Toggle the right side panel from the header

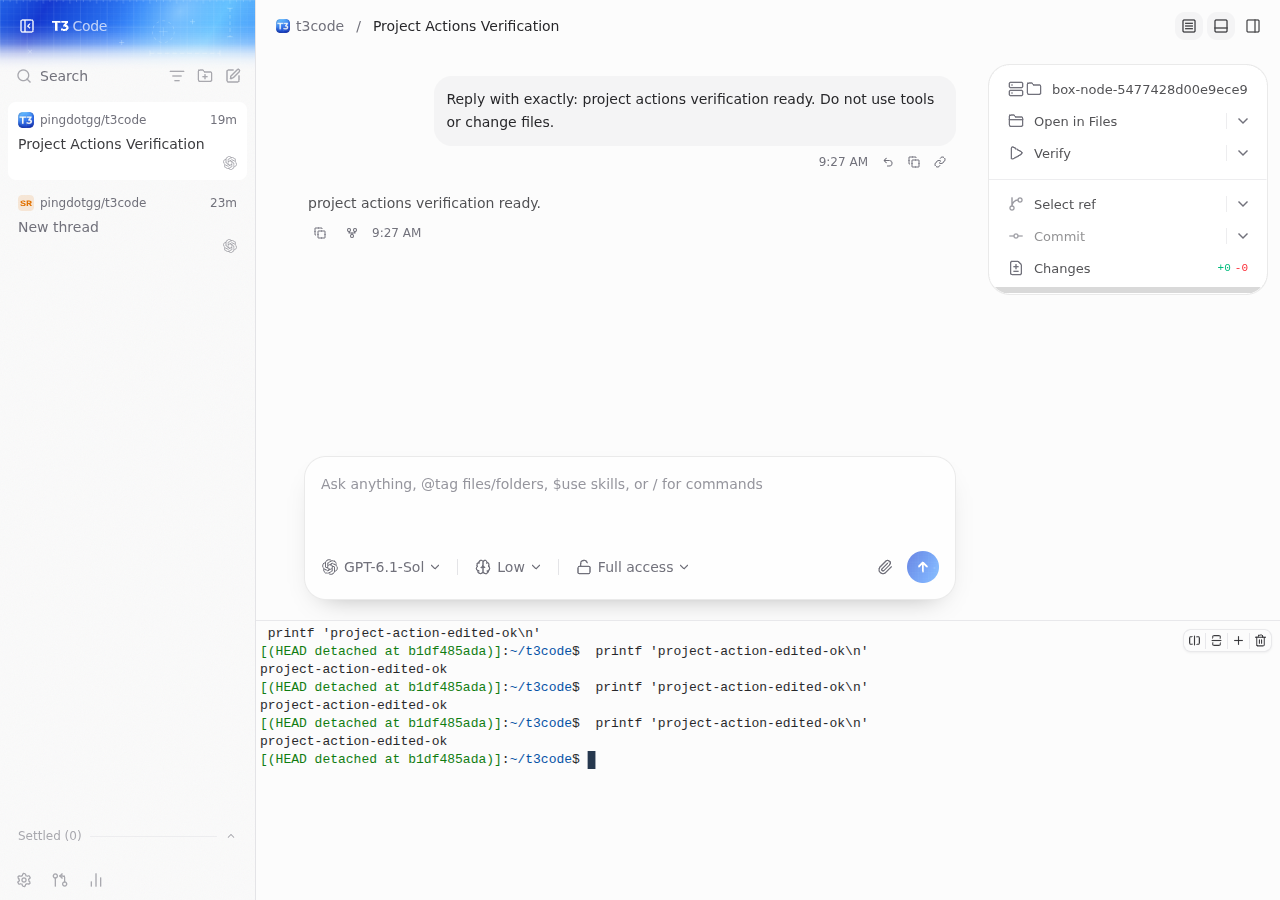pos(1253,26)
